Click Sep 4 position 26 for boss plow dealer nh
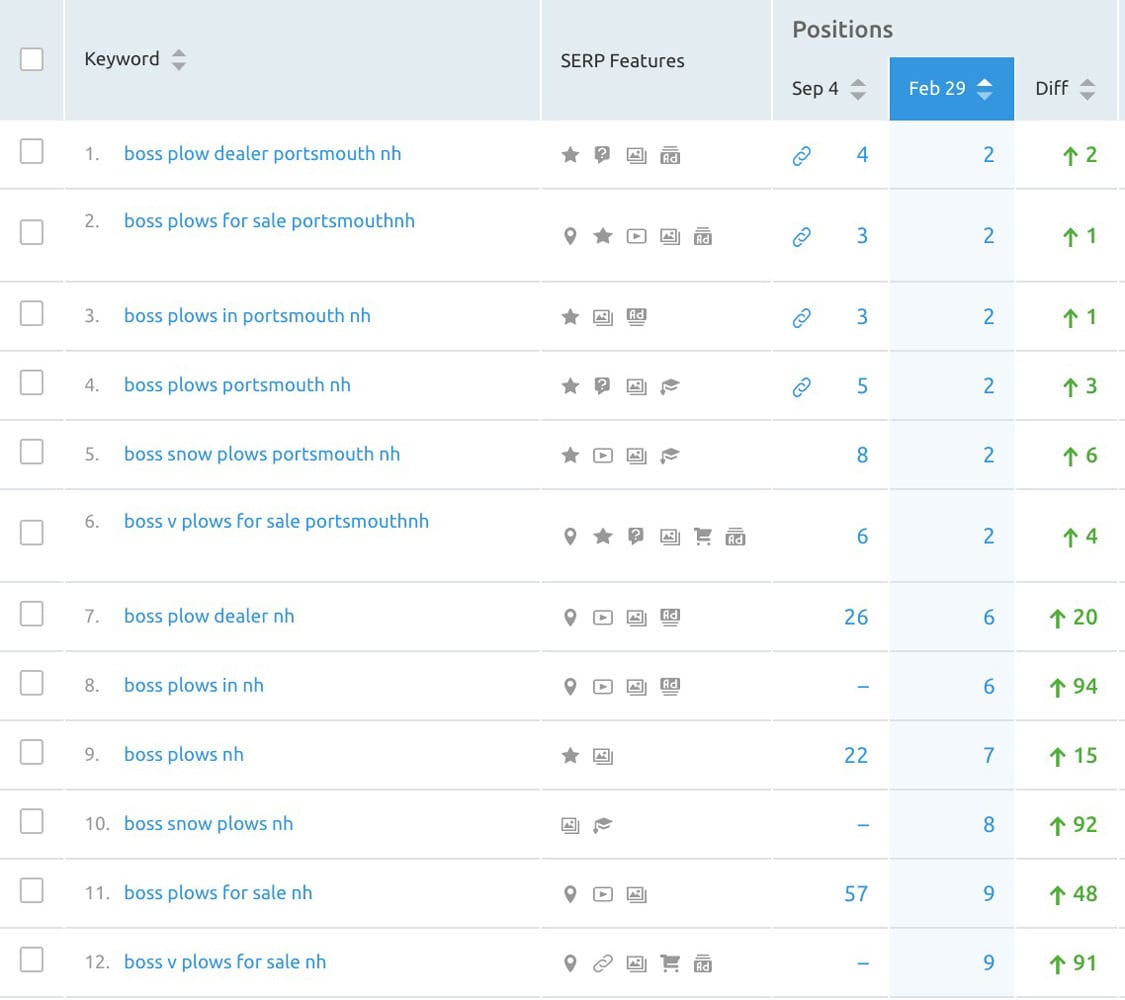The height and width of the screenshot is (1000, 1125). (855, 618)
